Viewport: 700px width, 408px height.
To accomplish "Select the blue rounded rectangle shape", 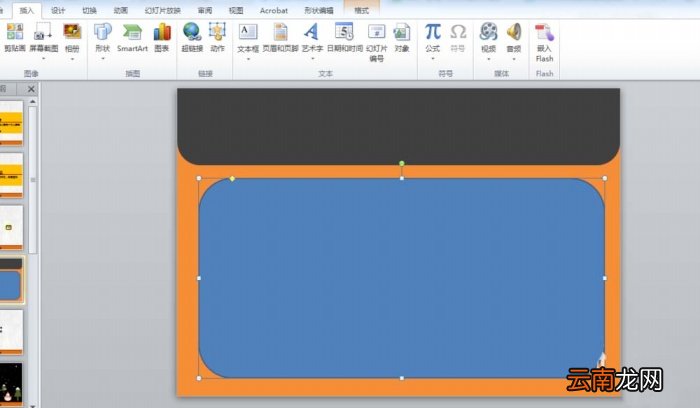I will (402, 278).
